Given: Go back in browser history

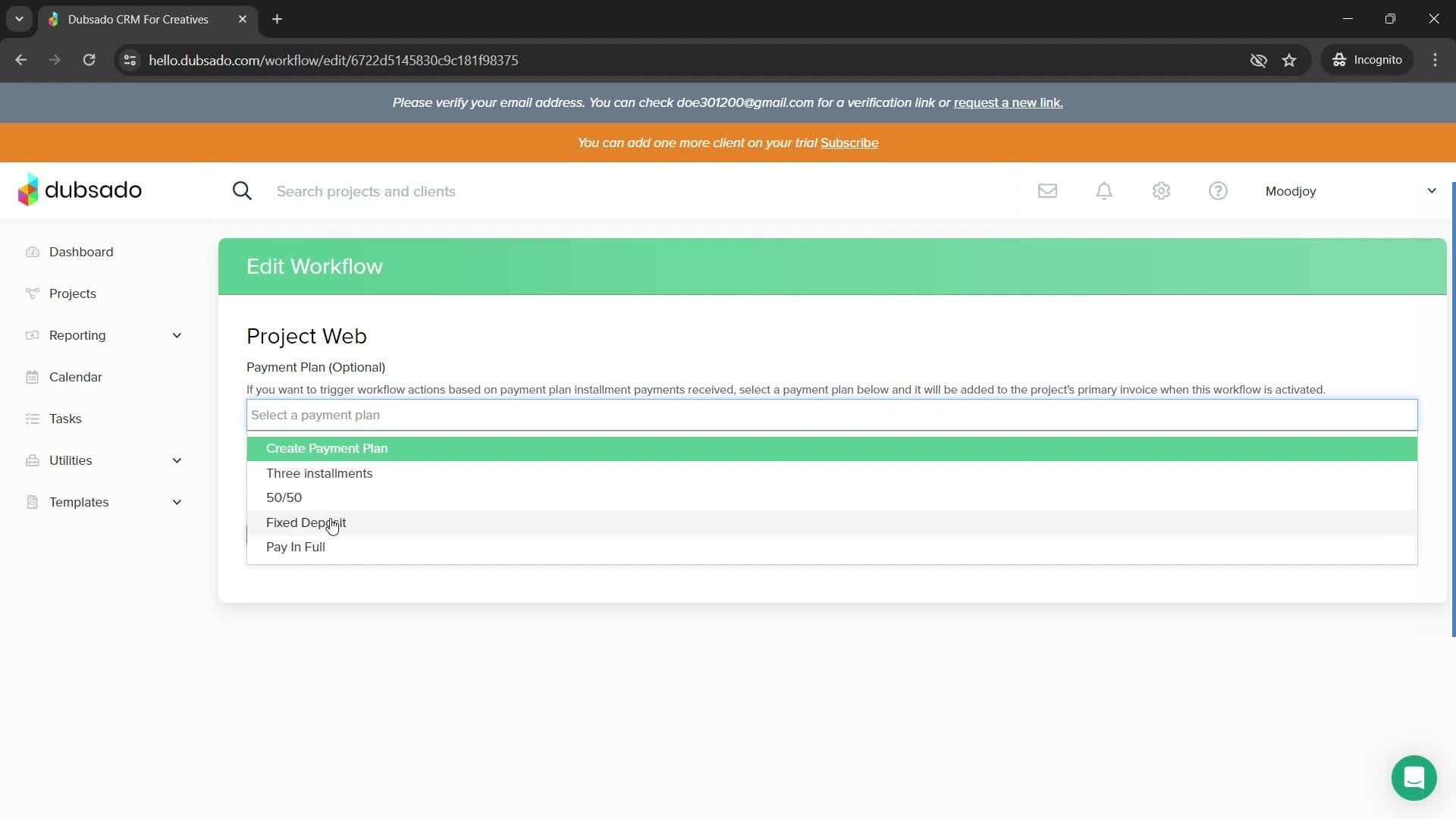Looking at the screenshot, I should click(21, 60).
